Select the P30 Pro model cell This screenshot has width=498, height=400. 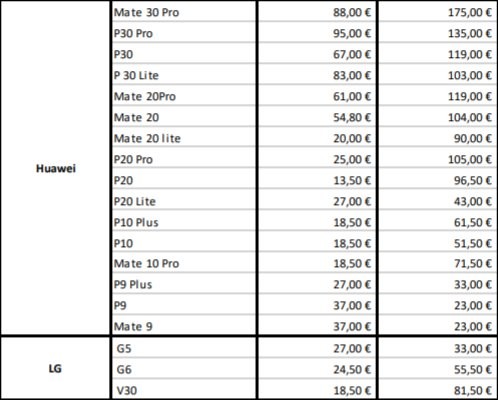pyautogui.click(x=184, y=33)
